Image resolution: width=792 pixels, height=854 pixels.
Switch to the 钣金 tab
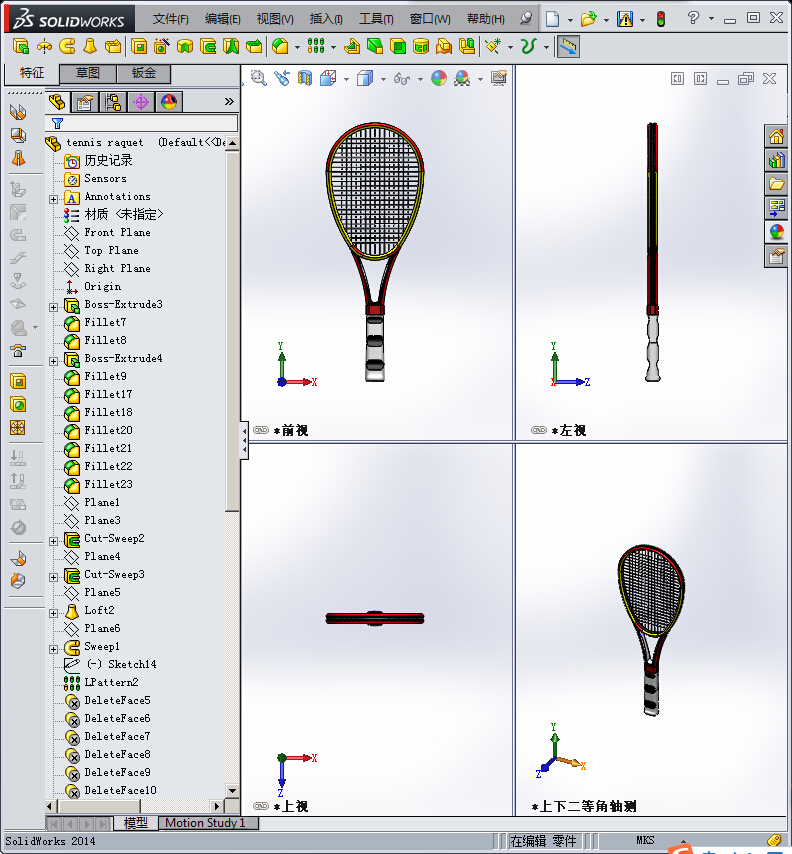click(x=144, y=73)
